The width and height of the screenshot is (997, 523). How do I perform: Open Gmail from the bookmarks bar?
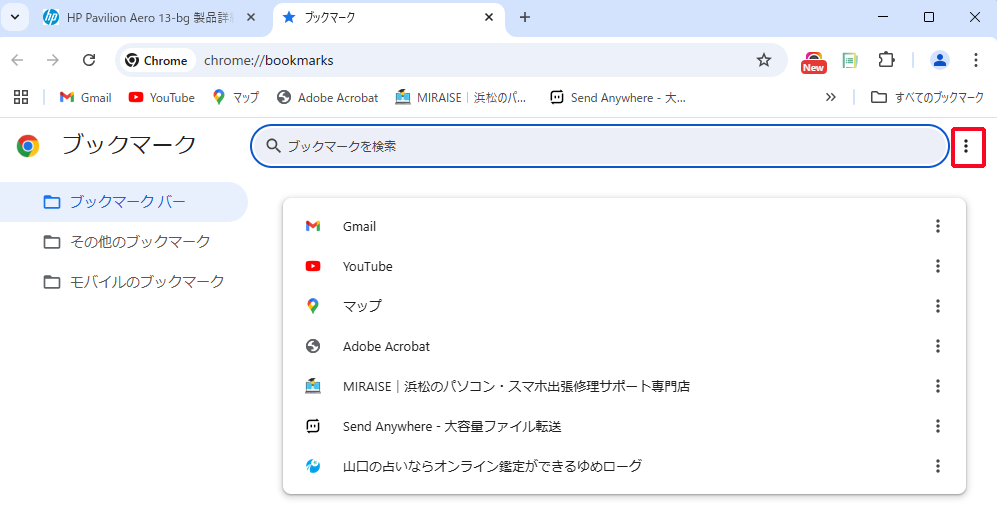click(85, 97)
